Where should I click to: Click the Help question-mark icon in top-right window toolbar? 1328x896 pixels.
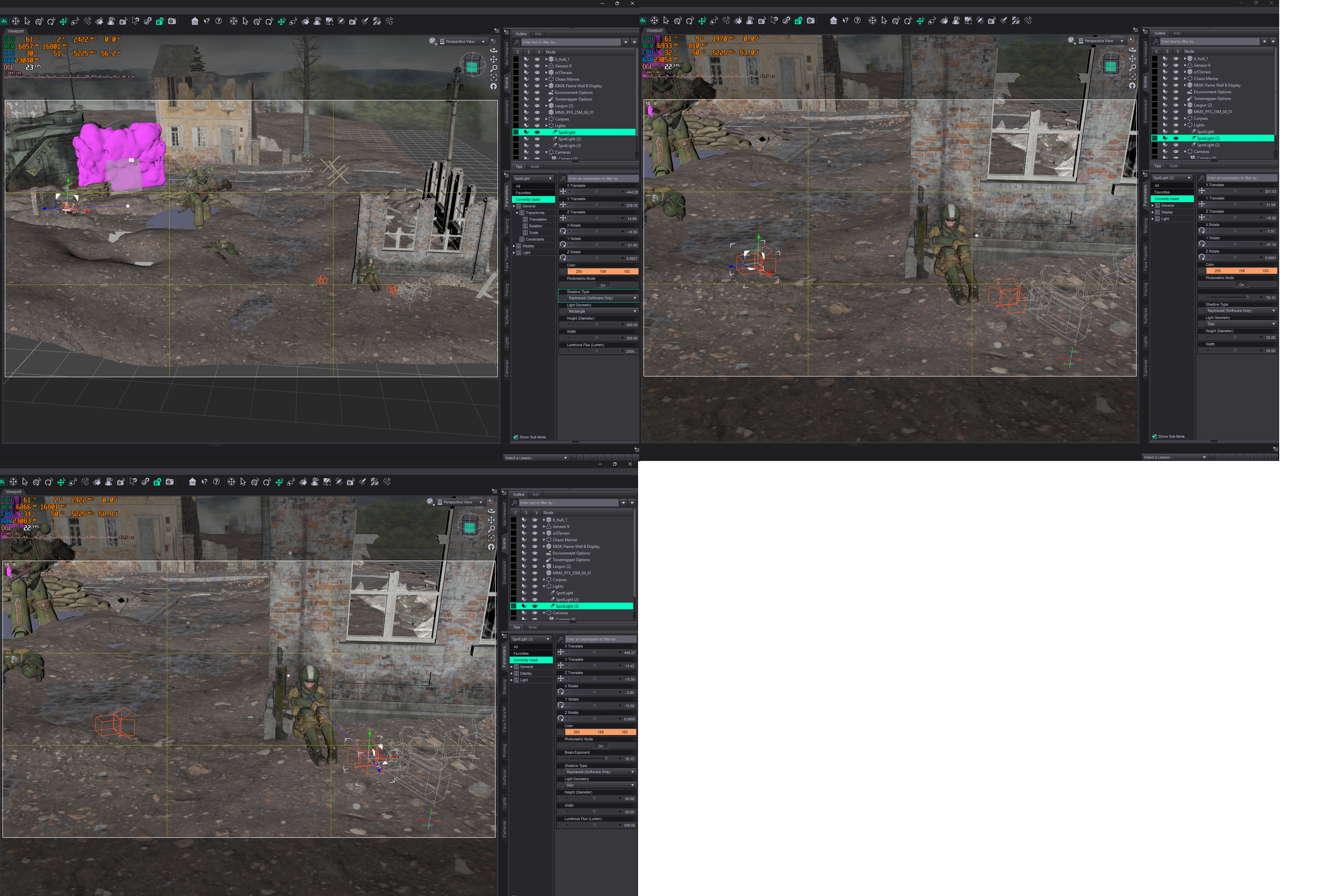857,21
